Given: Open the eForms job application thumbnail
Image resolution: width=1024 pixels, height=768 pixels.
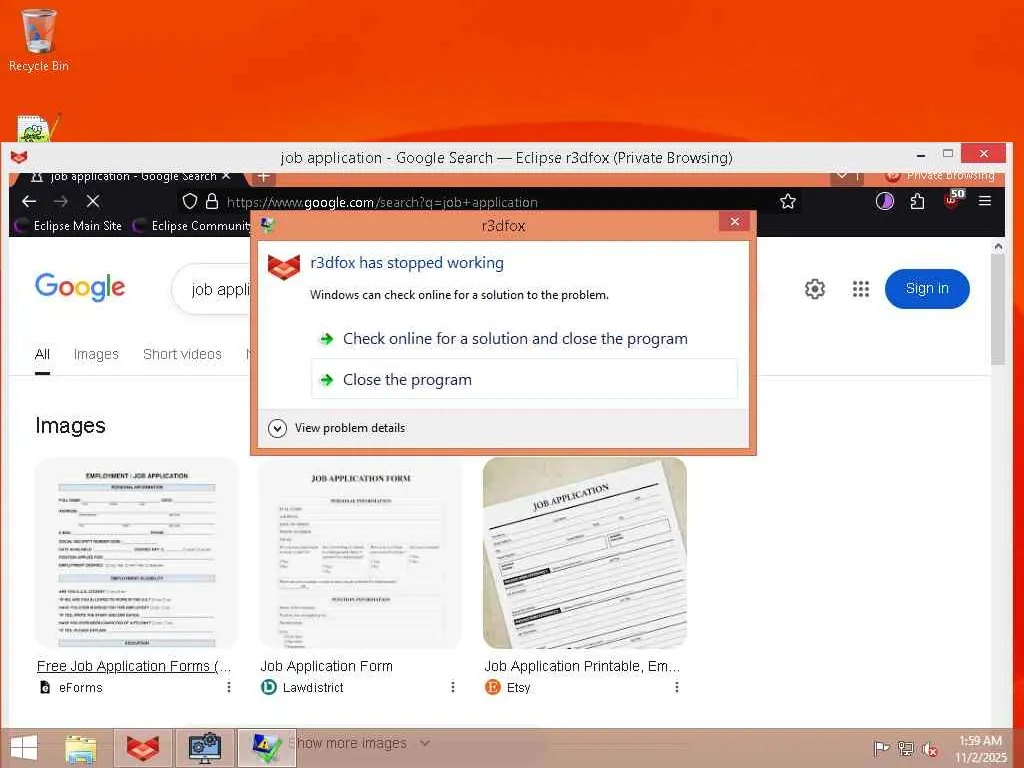Looking at the screenshot, I should [x=136, y=553].
